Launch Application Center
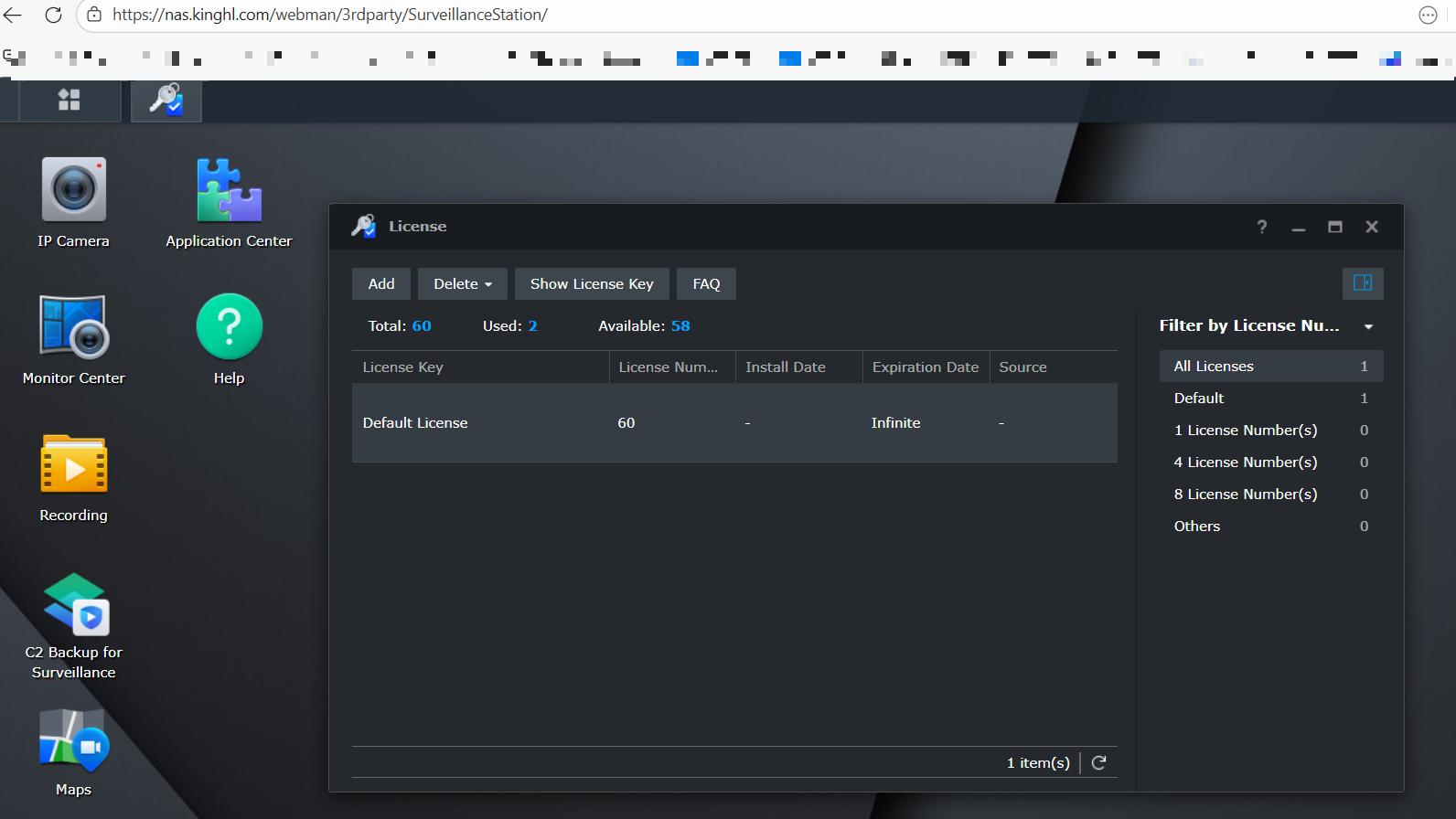The width and height of the screenshot is (1456, 819). (x=229, y=191)
